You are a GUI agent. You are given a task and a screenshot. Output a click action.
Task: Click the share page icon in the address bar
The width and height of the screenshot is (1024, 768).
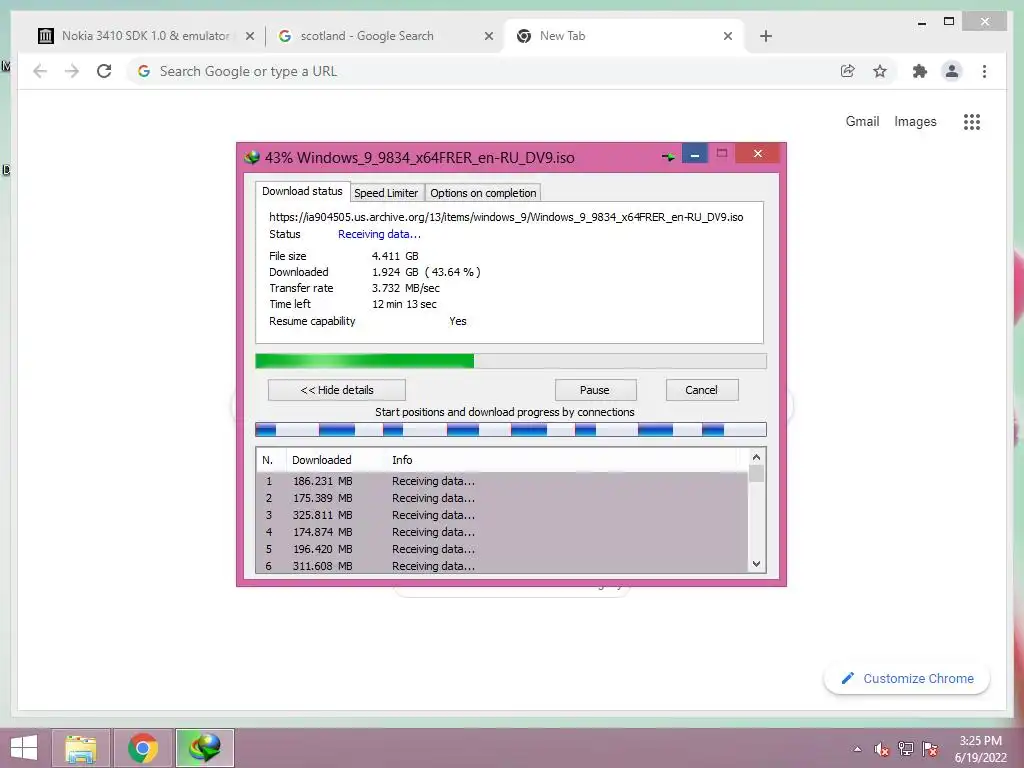848,71
